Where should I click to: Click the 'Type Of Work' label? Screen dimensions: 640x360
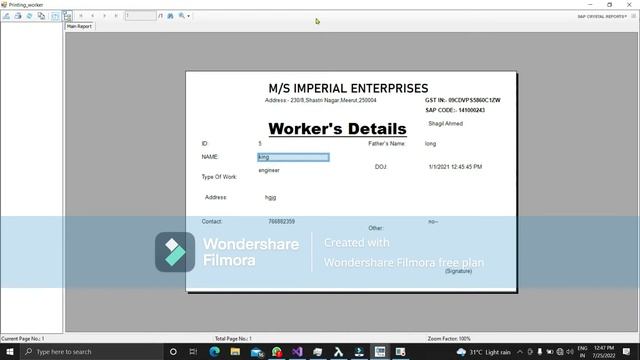click(x=219, y=177)
